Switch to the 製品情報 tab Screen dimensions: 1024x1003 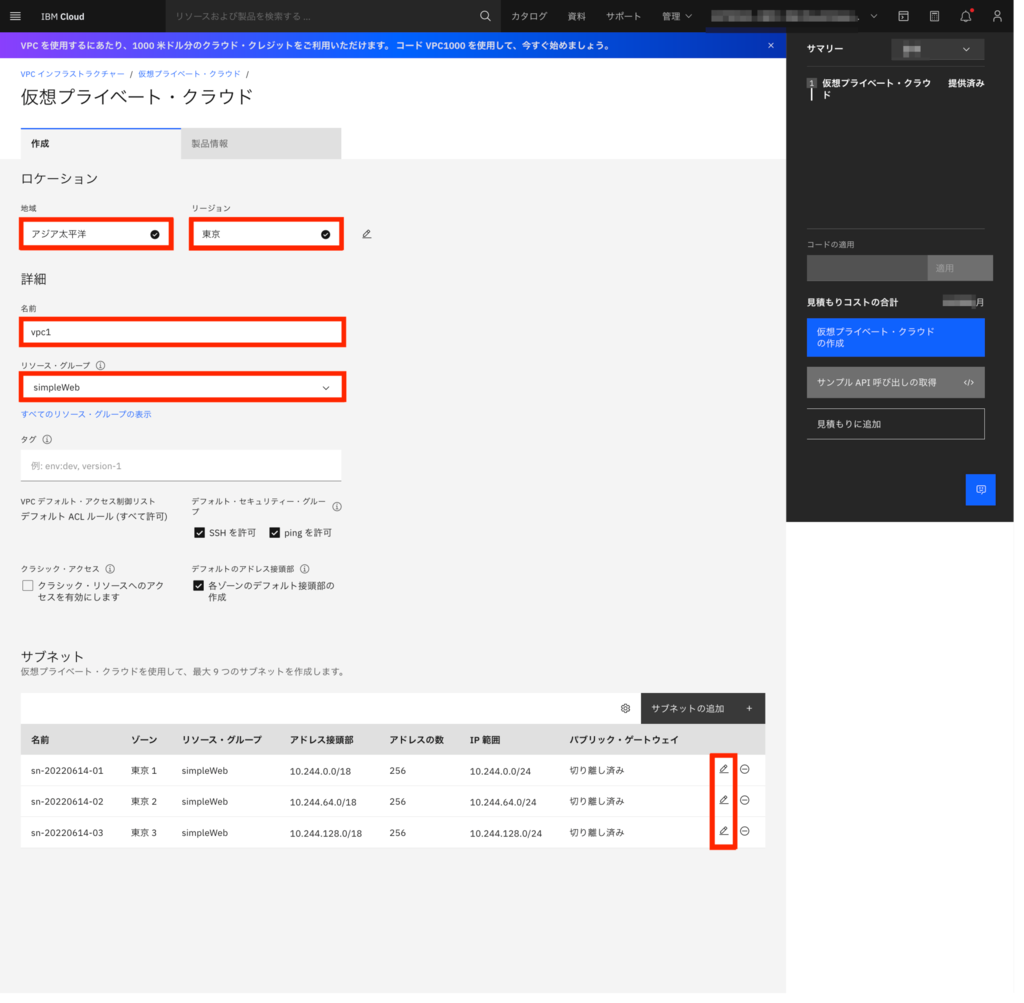263,145
